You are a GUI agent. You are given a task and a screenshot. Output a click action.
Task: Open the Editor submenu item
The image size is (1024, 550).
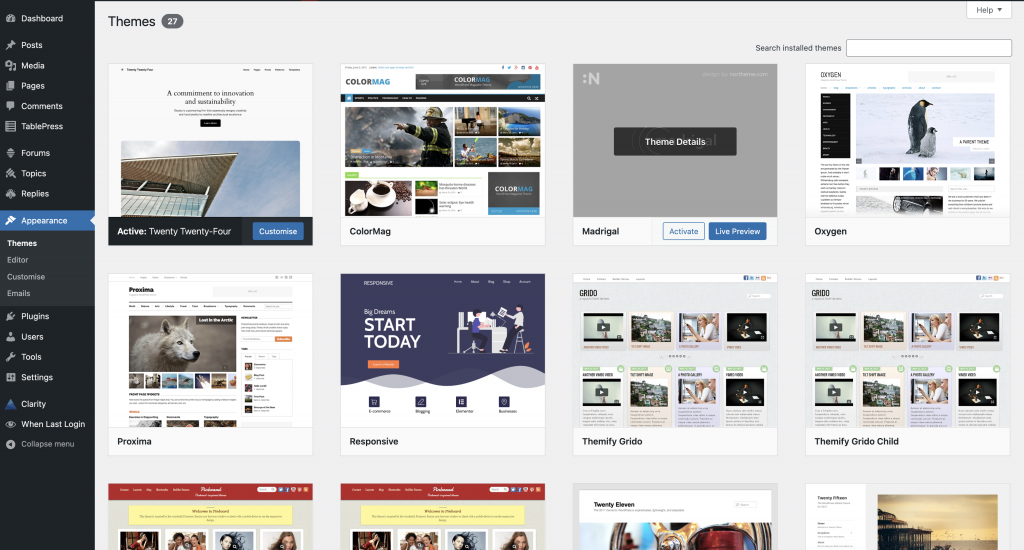(18, 260)
